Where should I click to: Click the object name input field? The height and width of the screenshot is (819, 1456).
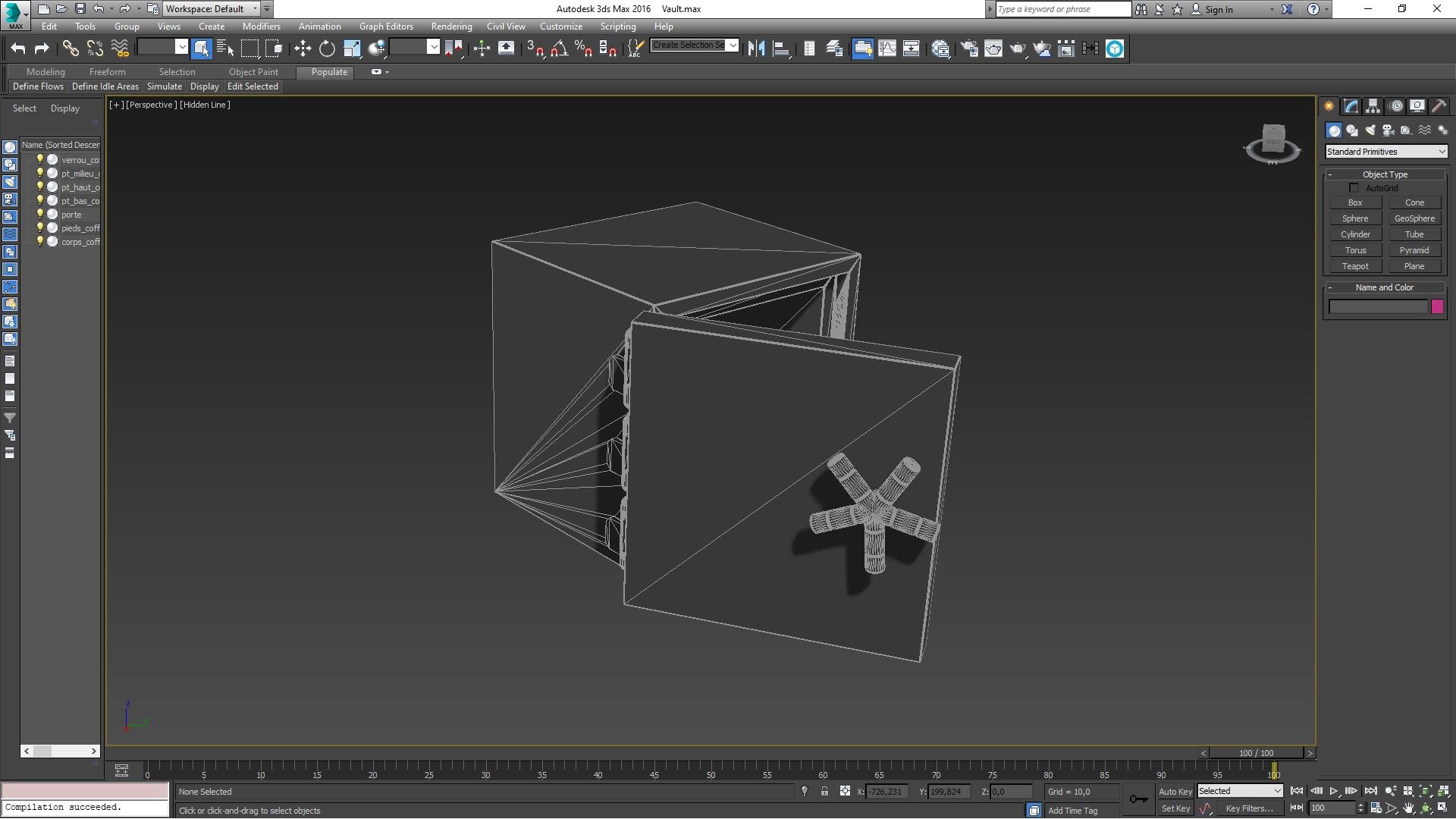pyautogui.click(x=1378, y=306)
